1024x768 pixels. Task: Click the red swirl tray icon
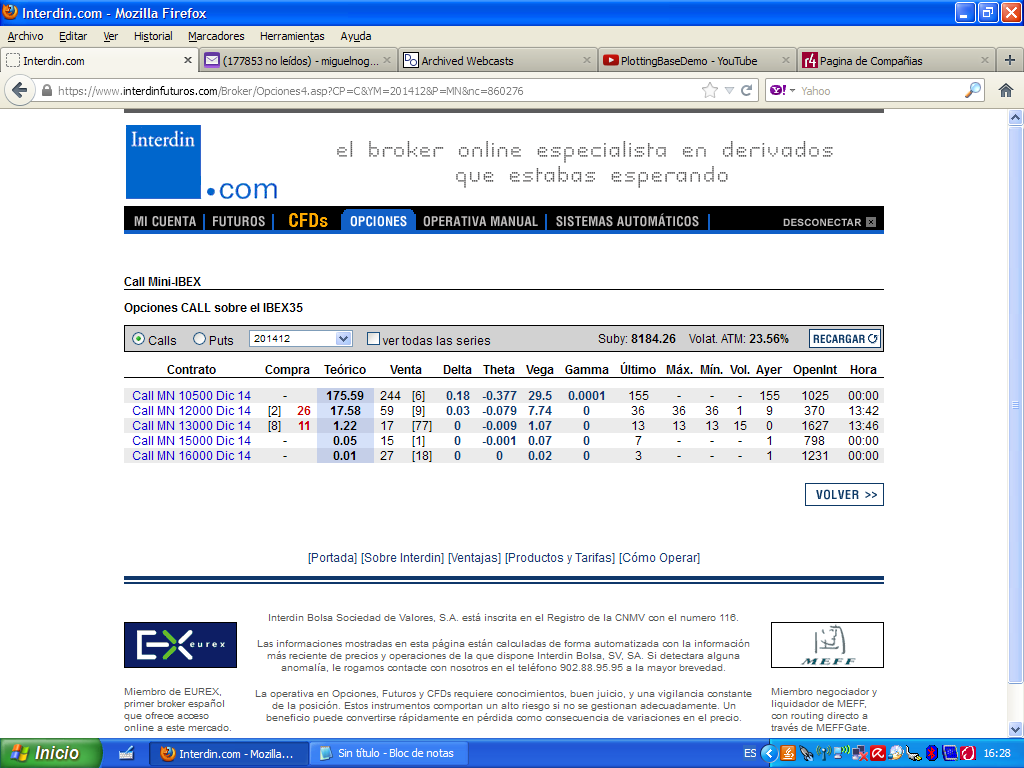tap(968, 753)
